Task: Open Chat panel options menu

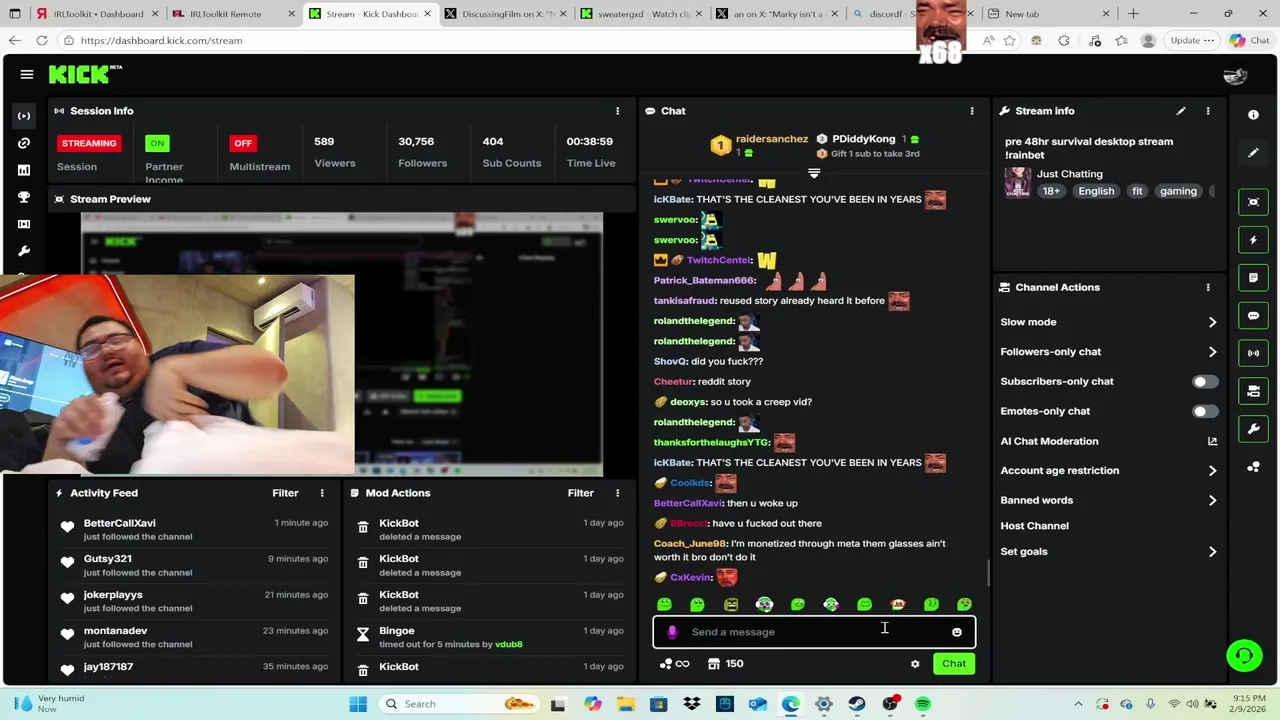Action: (972, 111)
